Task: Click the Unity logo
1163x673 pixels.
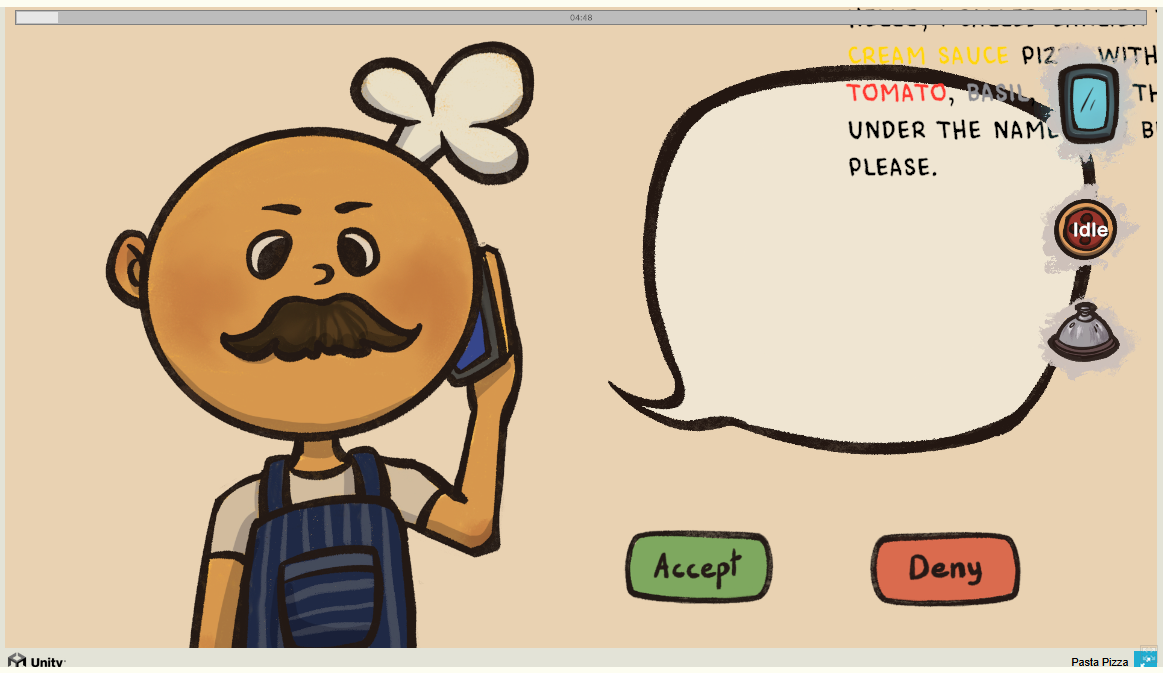Action: [36, 660]
